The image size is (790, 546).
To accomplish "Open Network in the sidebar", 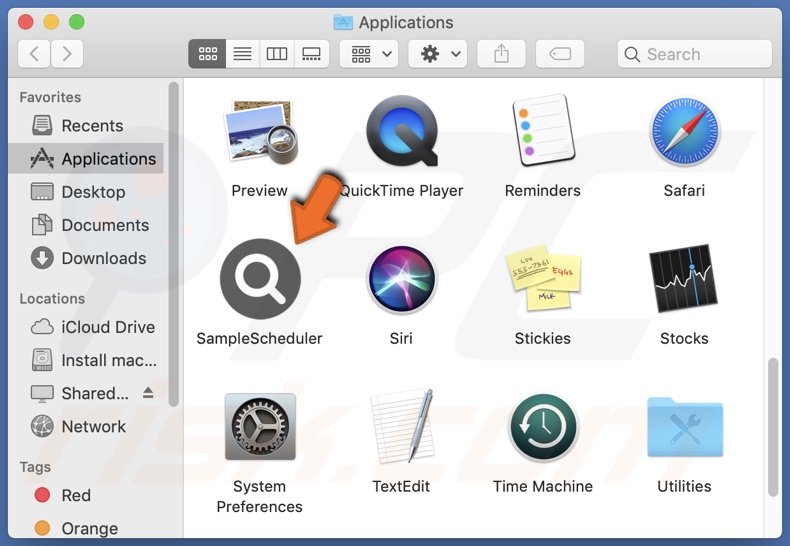I will pyautogui.click(x=86, y=427).
